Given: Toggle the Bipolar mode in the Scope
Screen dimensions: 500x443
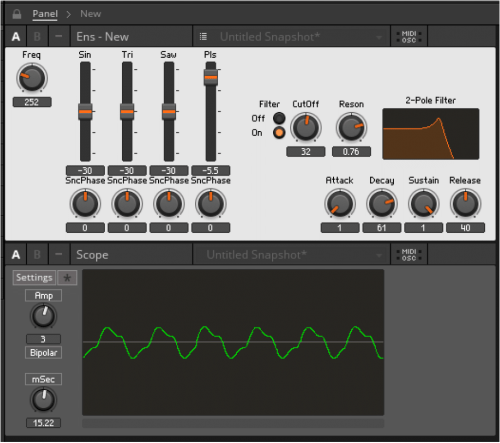Looking at the screenshot, I should [43, 353].
